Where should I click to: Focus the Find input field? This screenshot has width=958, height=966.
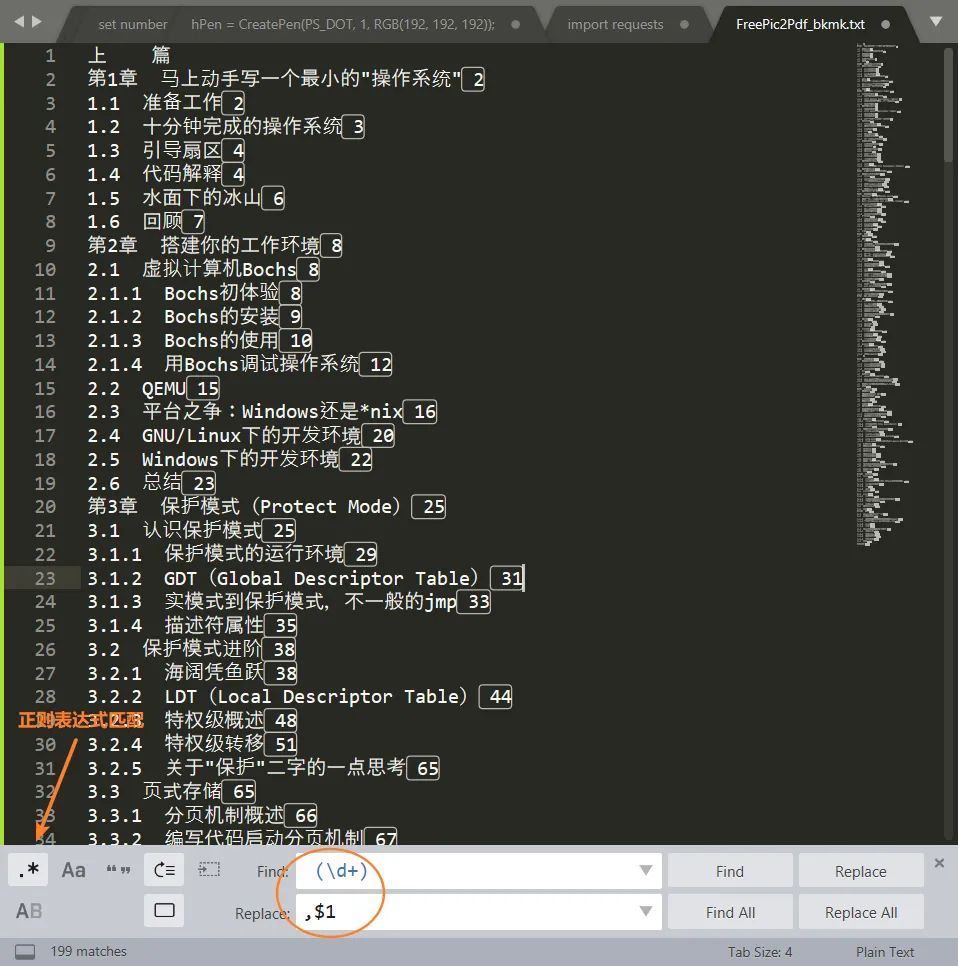click(x=478, y=871)
